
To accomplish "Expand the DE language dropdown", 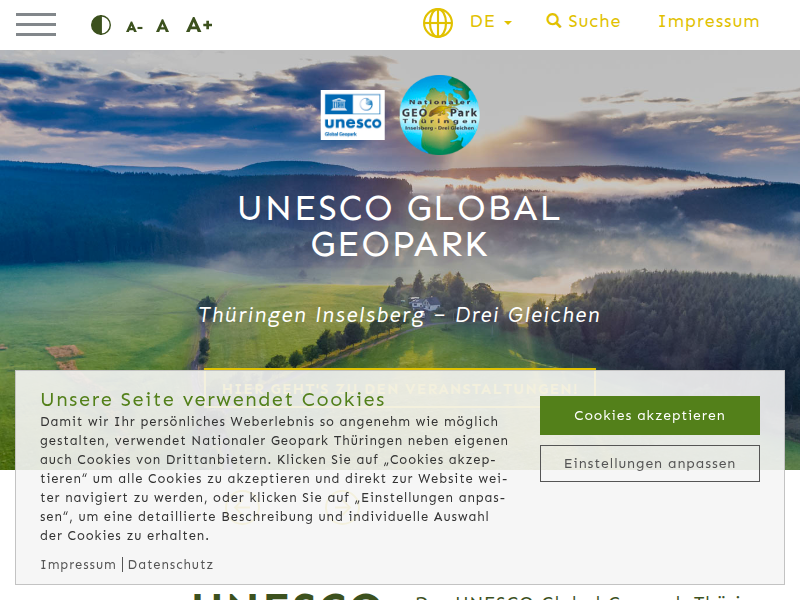I will point(491,22).
